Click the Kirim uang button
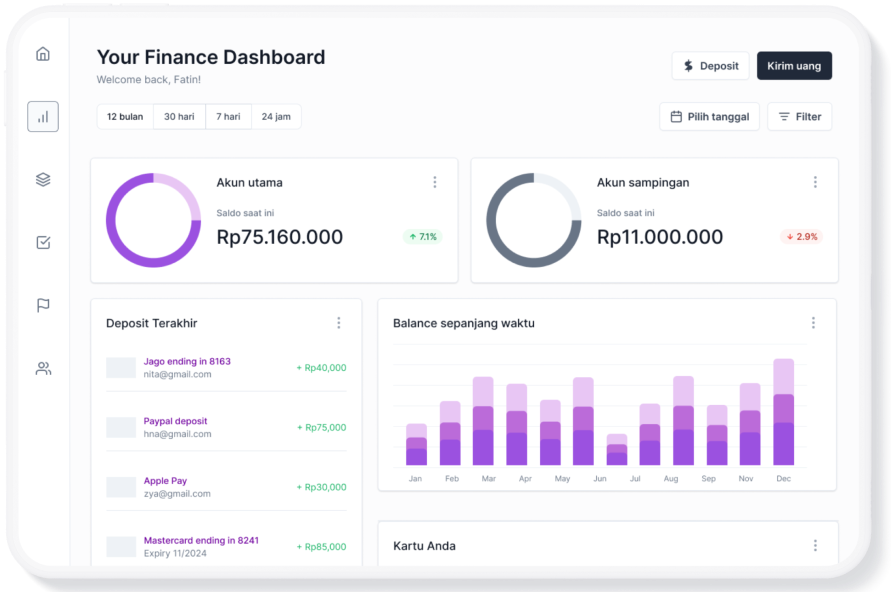This screenshot has height=592, width=891. pyautogui.click(x=794, y=65)
